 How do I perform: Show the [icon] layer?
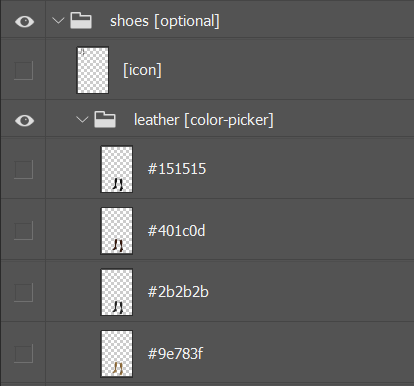[x=23, y=70]
